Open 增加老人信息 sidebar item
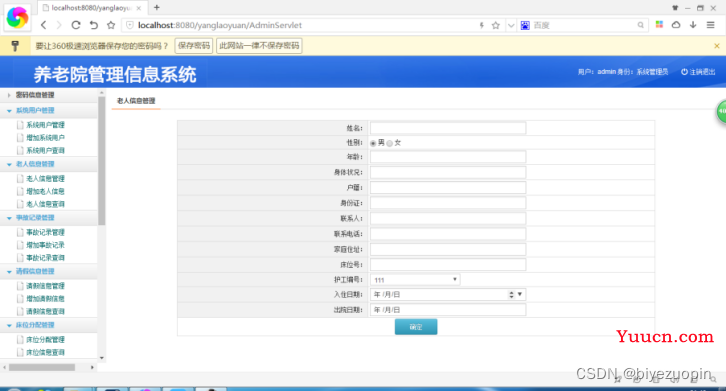Screen dimensions: 726x391 pyautogui.click(x=45, y=191)
